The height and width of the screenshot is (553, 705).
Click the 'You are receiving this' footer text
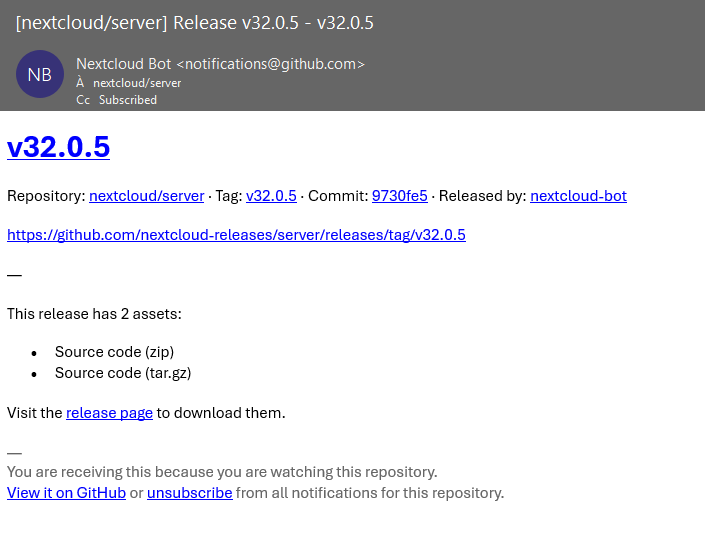click(x=222, y=472)
